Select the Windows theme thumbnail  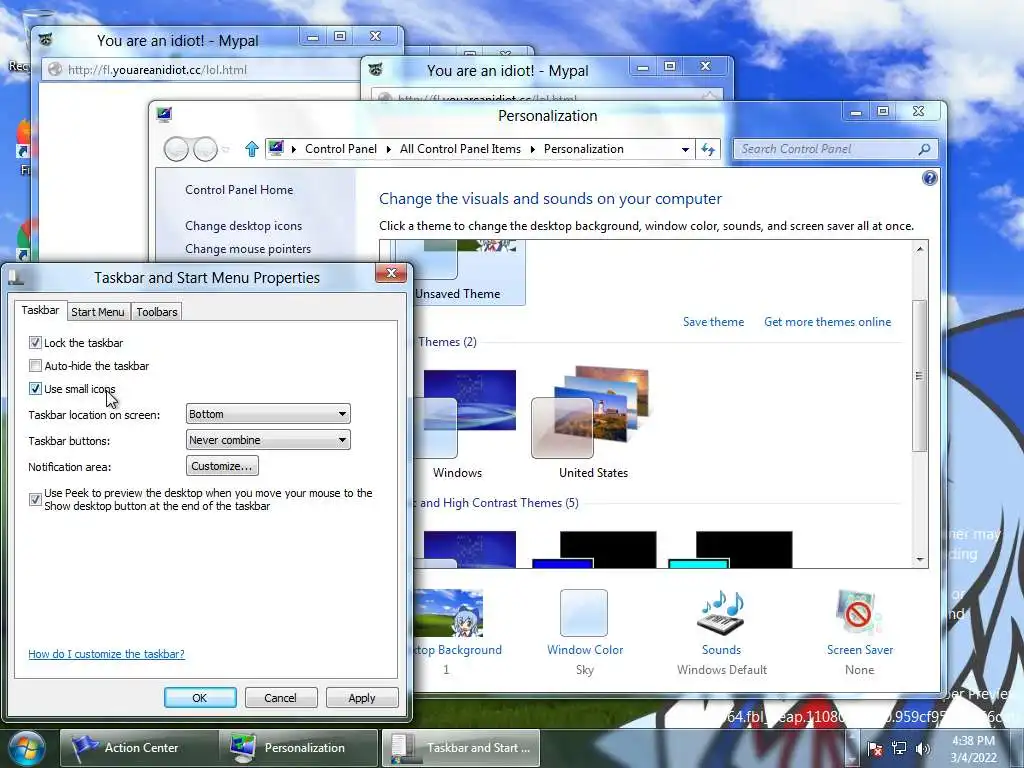(466, 415)
